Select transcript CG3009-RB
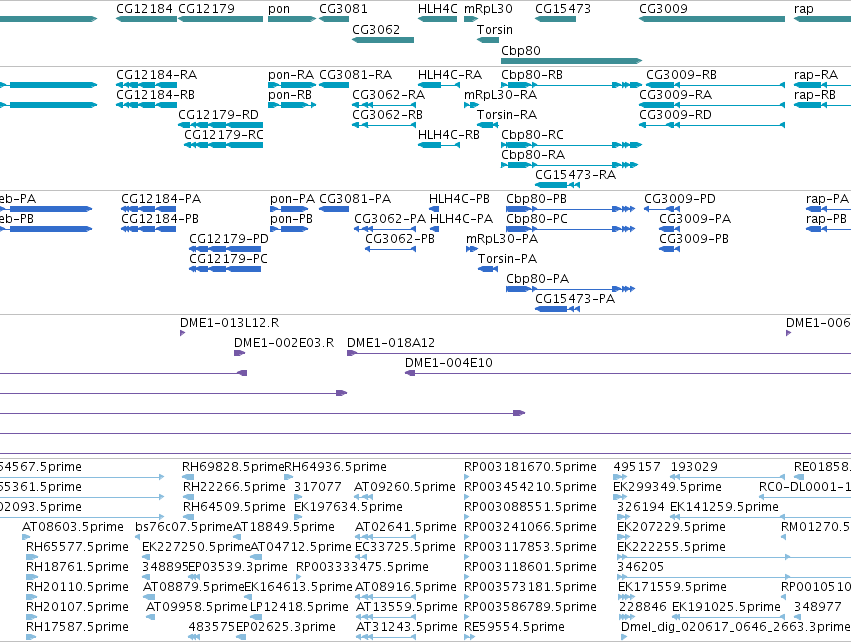The image size is (851, 642). click(681, 74)
